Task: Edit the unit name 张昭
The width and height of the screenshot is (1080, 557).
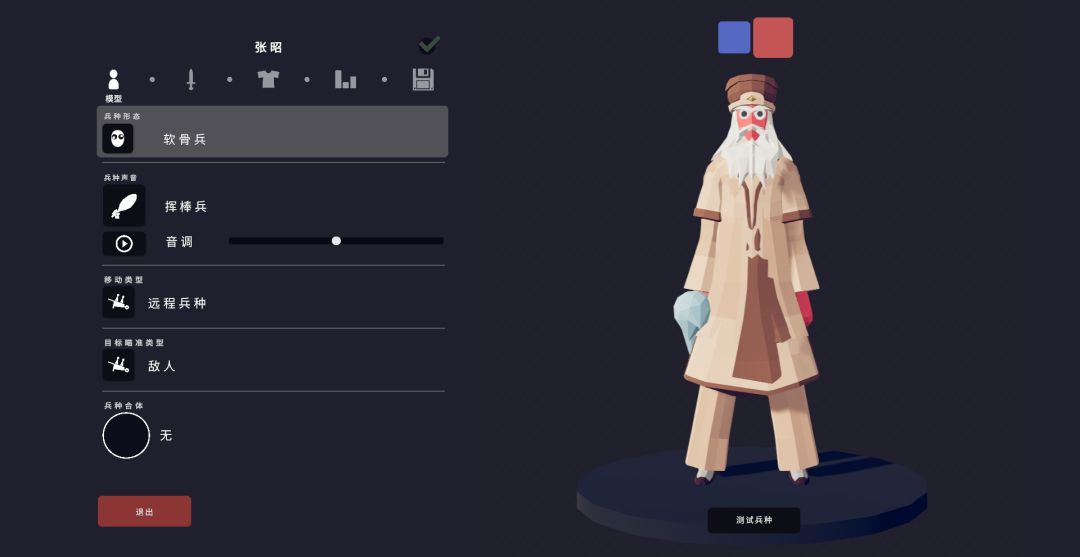Action: click(269, 48)
